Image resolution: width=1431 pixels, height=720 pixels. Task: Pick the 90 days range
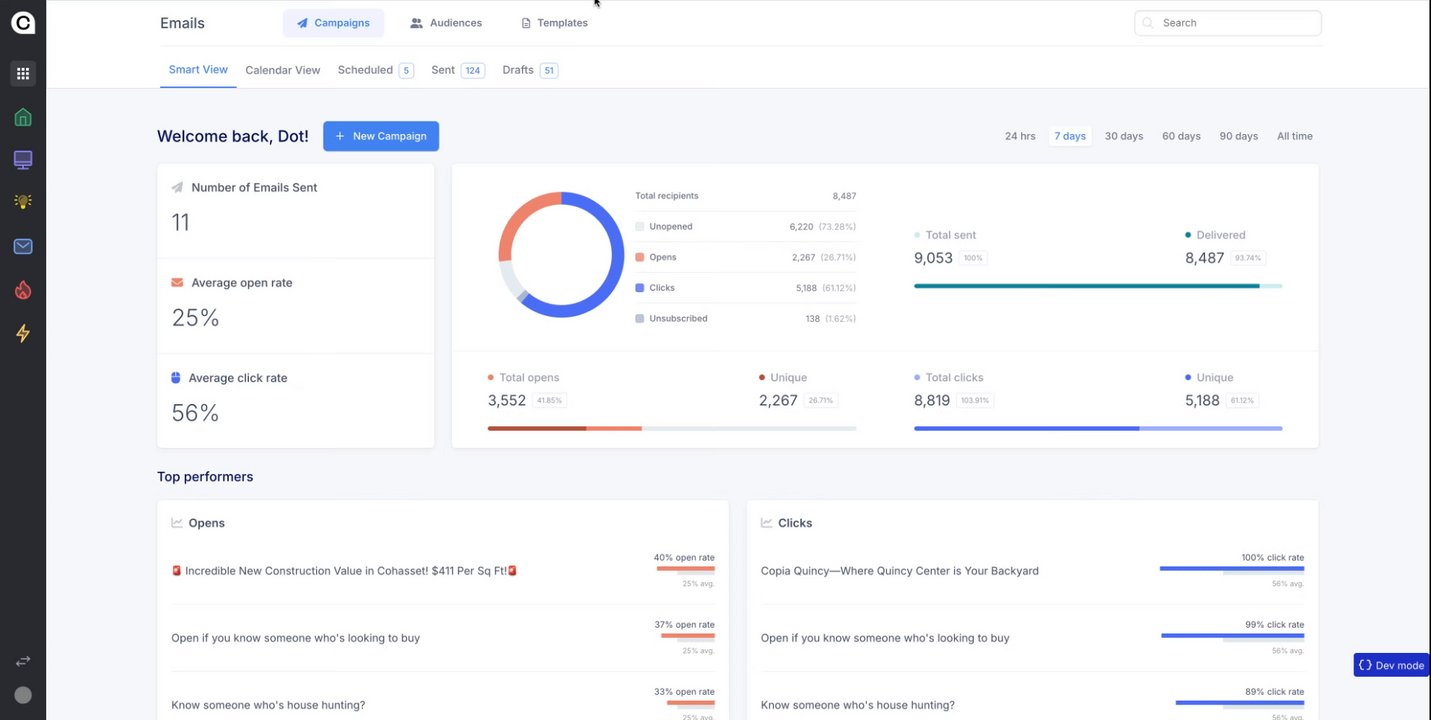point(1239,136)
